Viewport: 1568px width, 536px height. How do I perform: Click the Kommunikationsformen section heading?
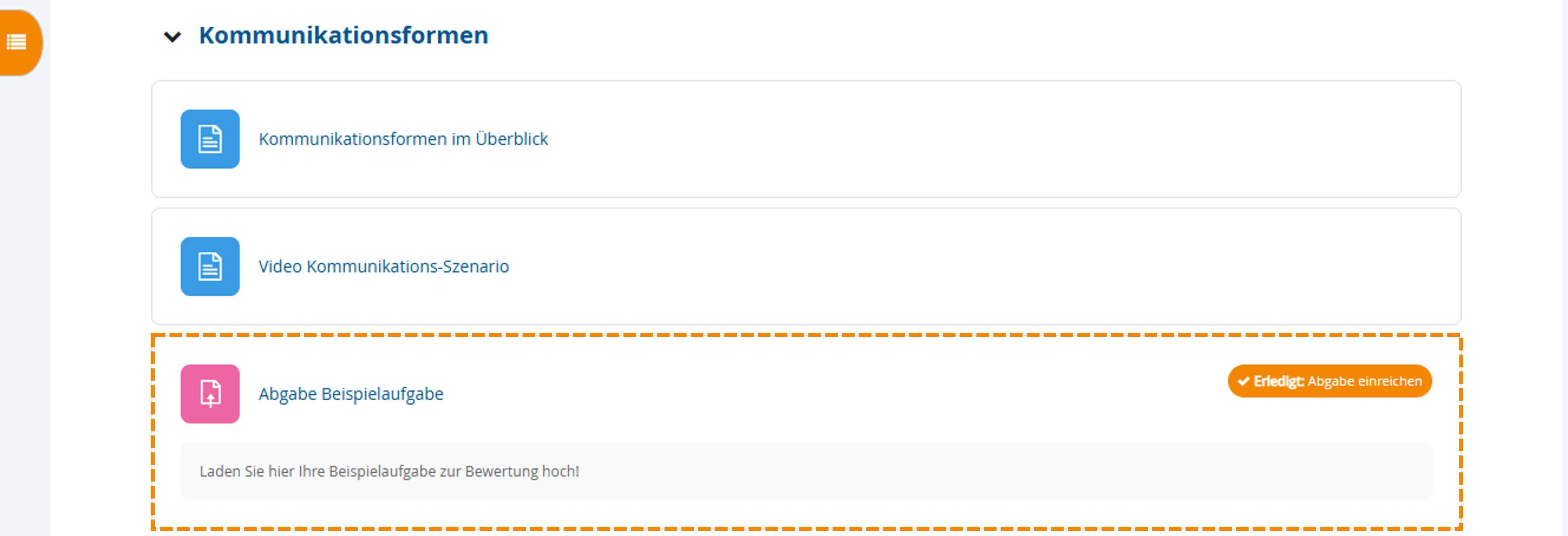click(x=343, y=35)
